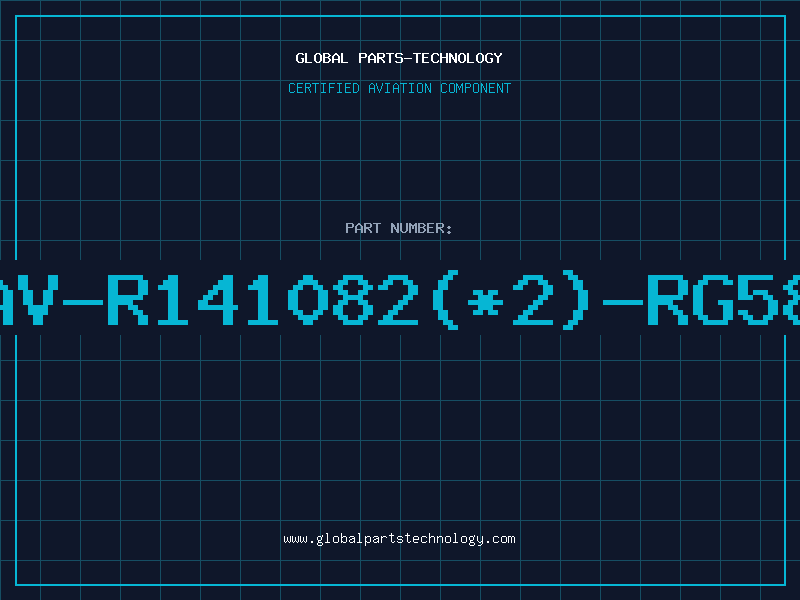Click the CERTIFIED AVIATION COMPONENT subtitle

click(399, 88)
